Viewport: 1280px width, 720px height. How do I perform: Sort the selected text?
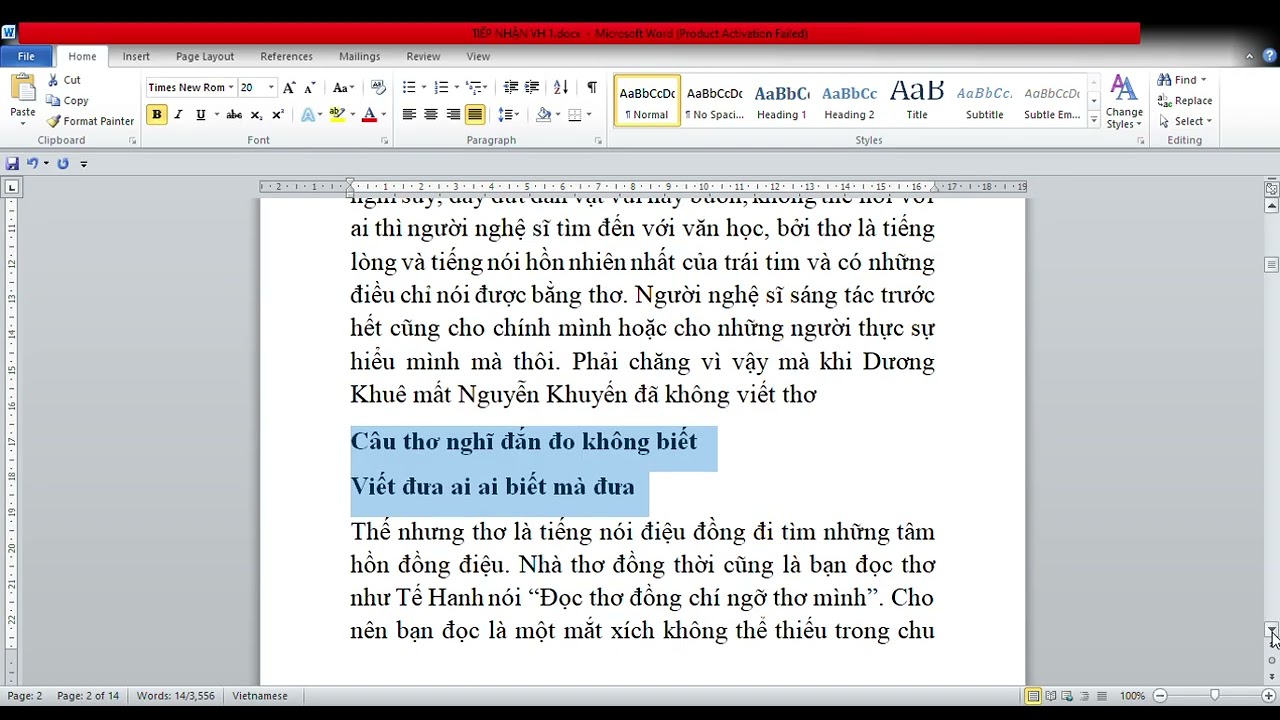(x=561, y=87)
